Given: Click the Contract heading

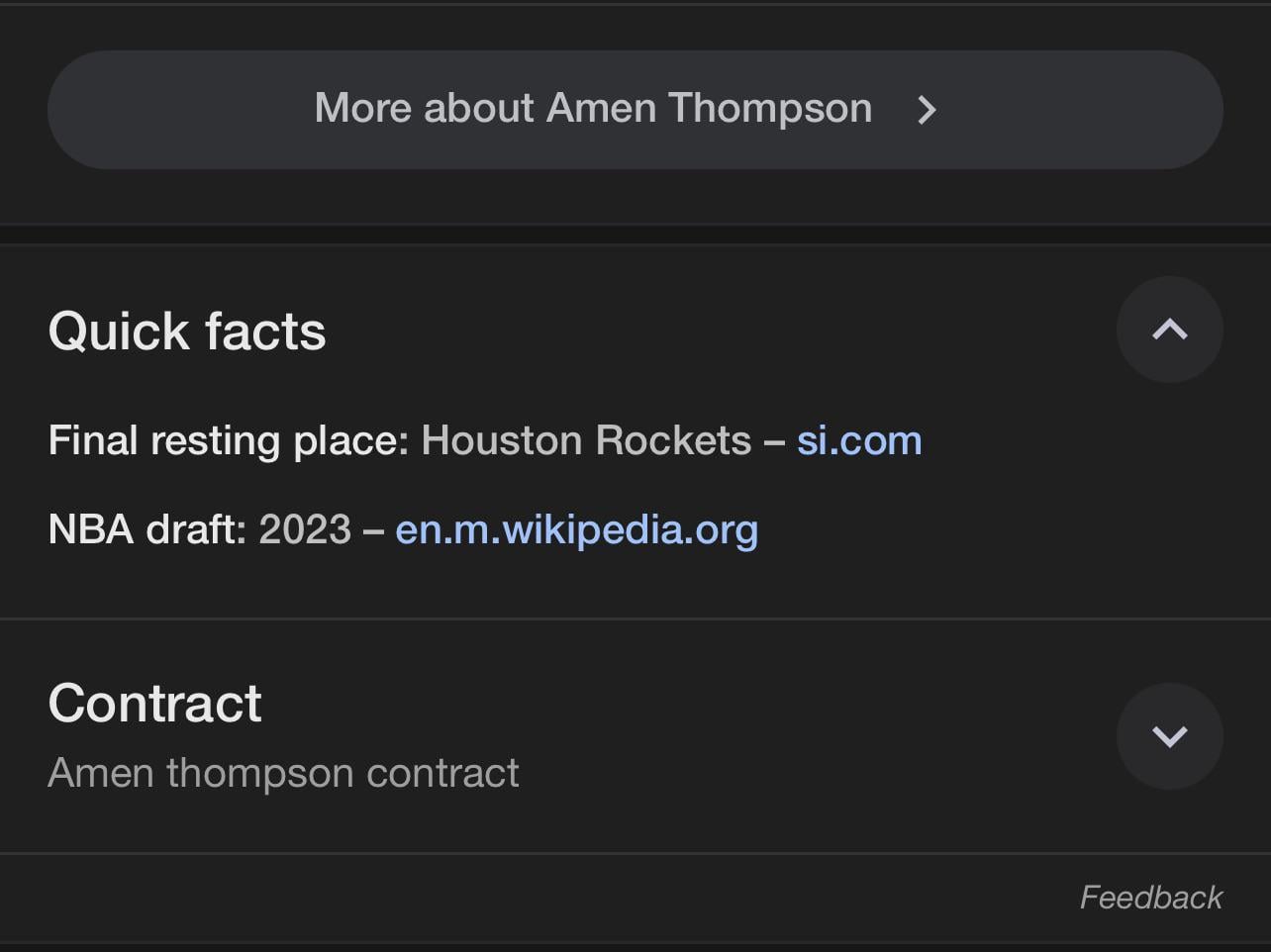Looking at the screenshot, I should point(154,704).
